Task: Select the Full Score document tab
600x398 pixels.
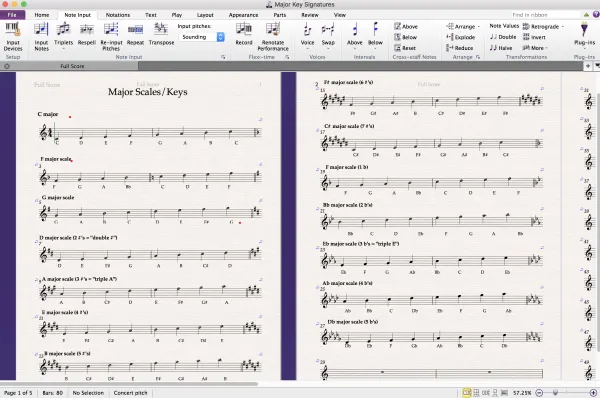Action: tap(72, 66)
